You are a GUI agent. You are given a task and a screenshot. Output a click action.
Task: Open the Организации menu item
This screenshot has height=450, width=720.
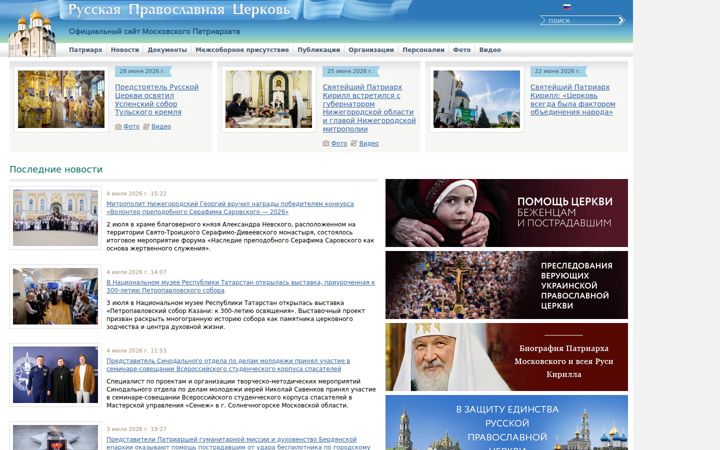pyautogui.click(x=371, y=50)
